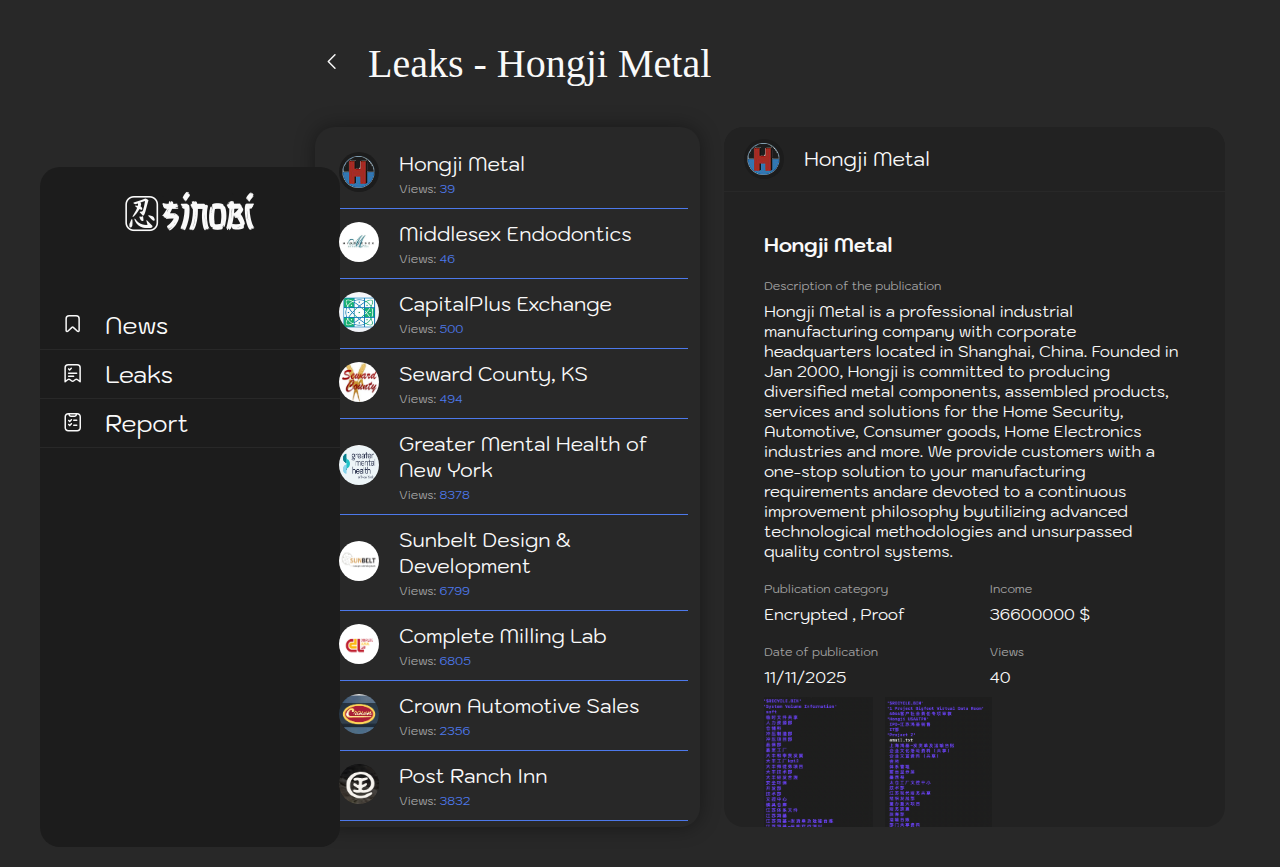
Task: Click the bookmark icon next to News
Action: click(x=72, y=325)
